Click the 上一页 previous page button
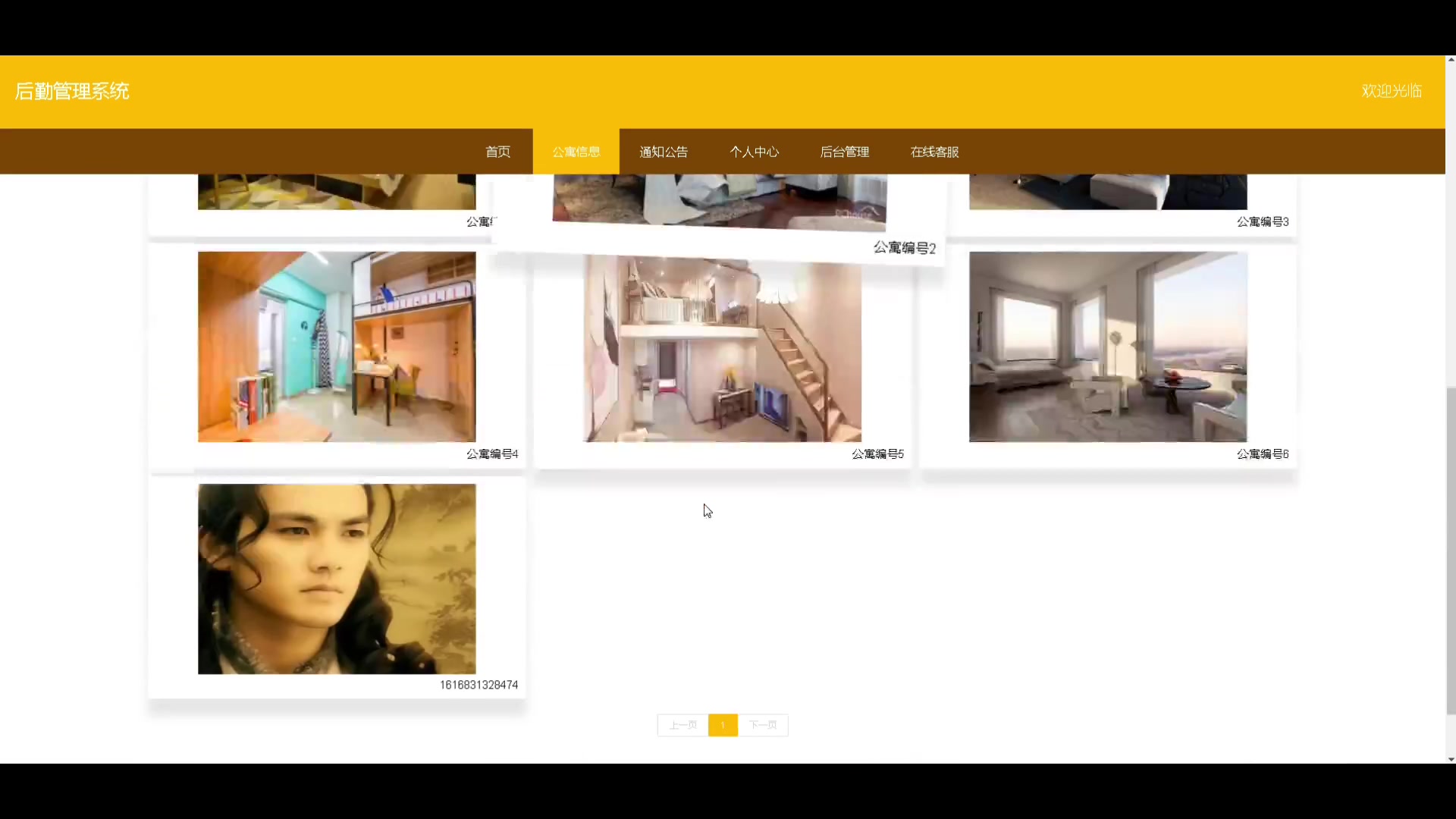The image size is (1456, 819). click(x=682, y=725)
